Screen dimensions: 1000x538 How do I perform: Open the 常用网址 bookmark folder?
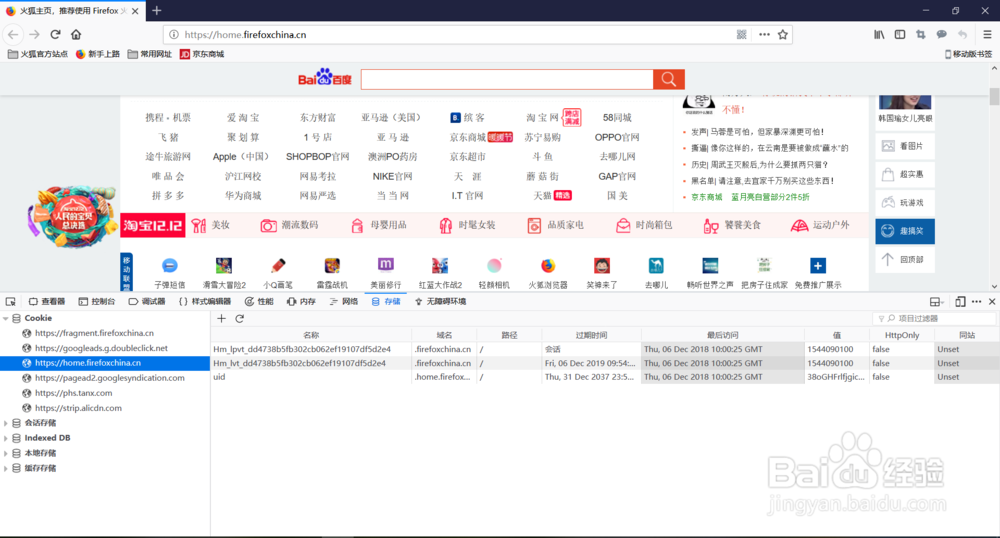[x=150, y=54]
